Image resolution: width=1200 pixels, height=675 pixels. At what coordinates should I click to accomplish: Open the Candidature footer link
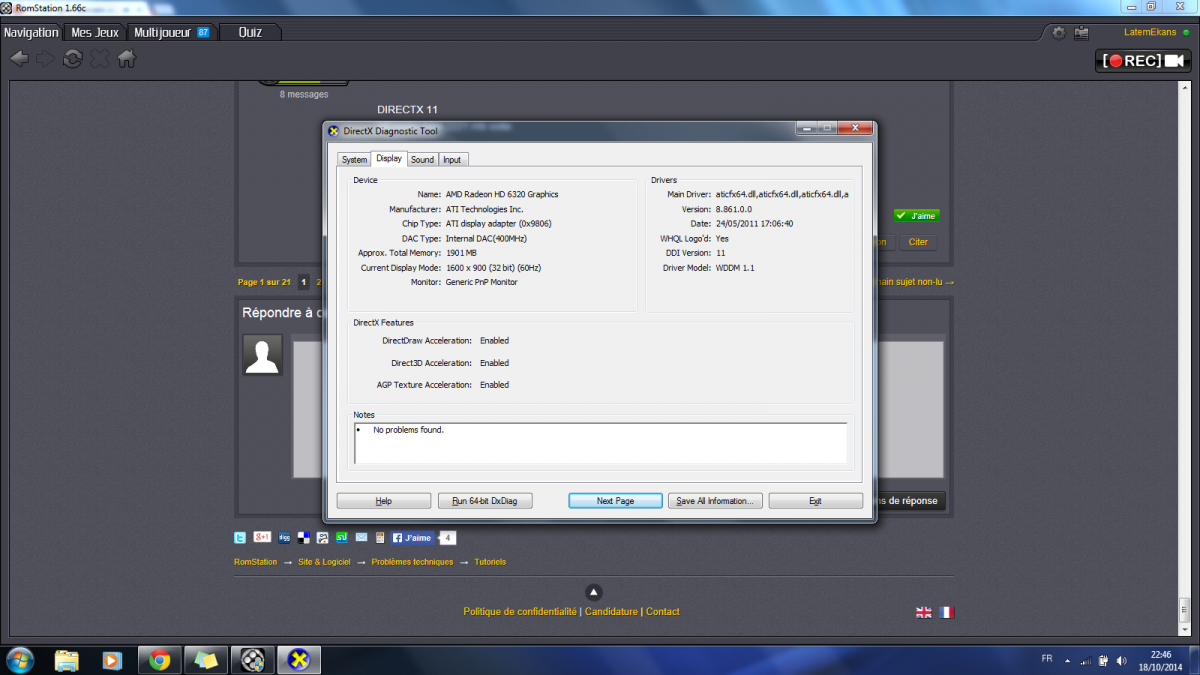pos(611,612)
